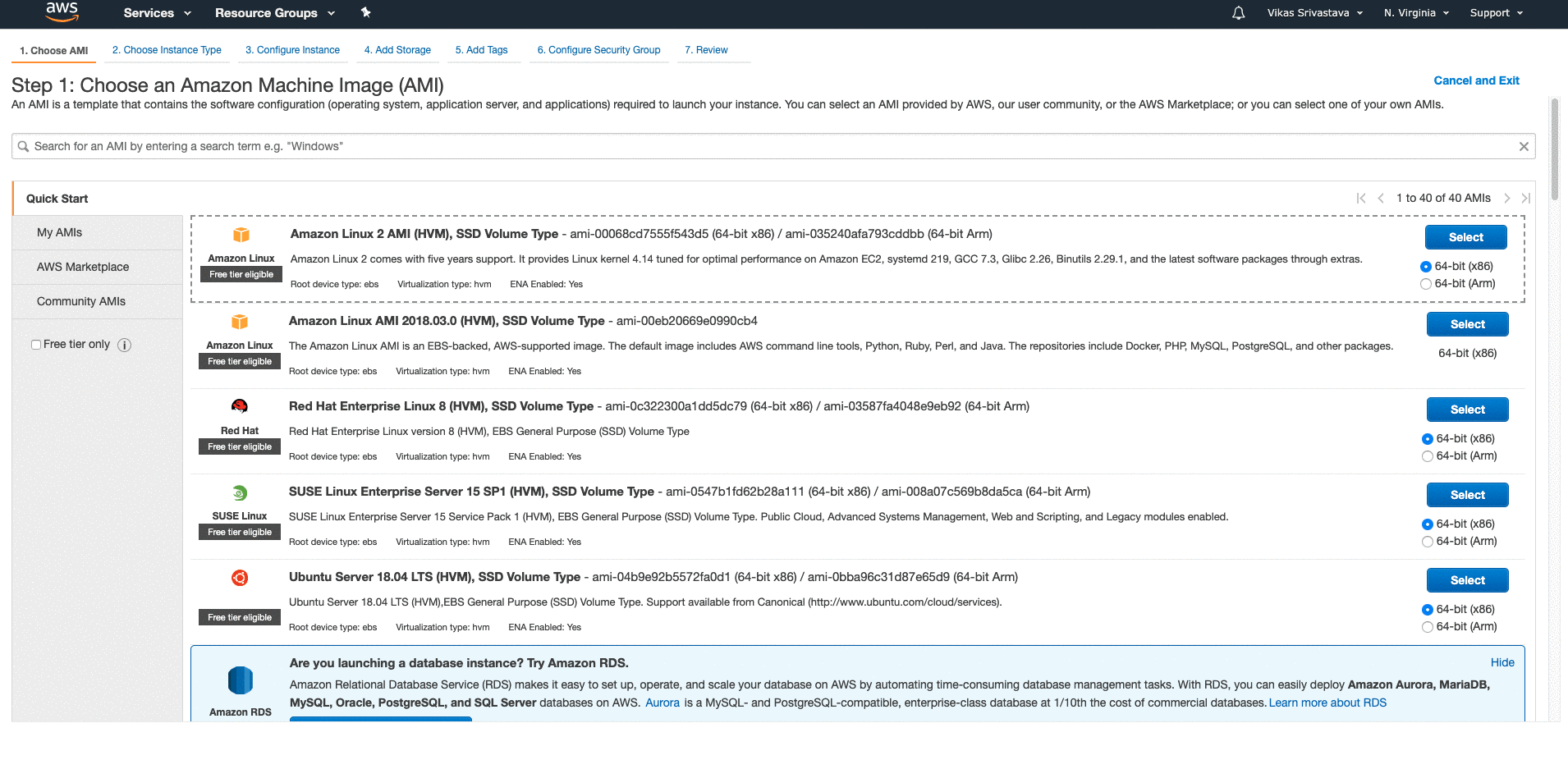Select the Amazon Linux AMI 2018.03.0
The image size is (1568, 769).
(x=1468, y=324)
